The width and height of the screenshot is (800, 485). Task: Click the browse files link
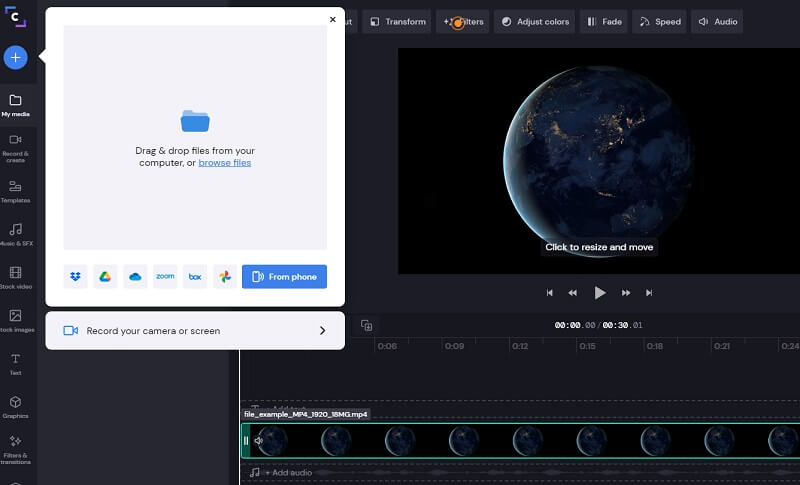point(224,163)
